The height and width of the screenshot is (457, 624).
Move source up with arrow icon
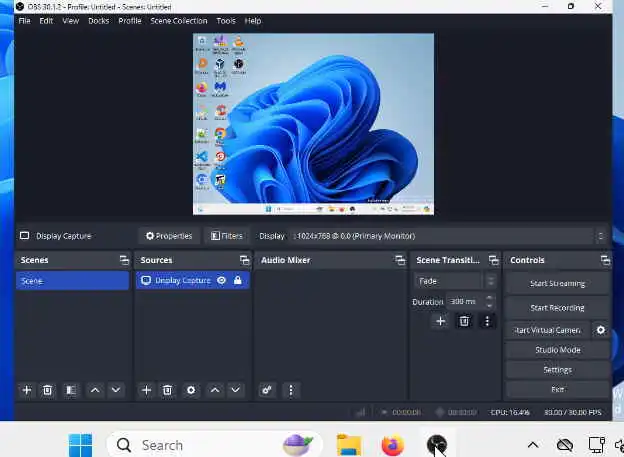pos(215,390)
